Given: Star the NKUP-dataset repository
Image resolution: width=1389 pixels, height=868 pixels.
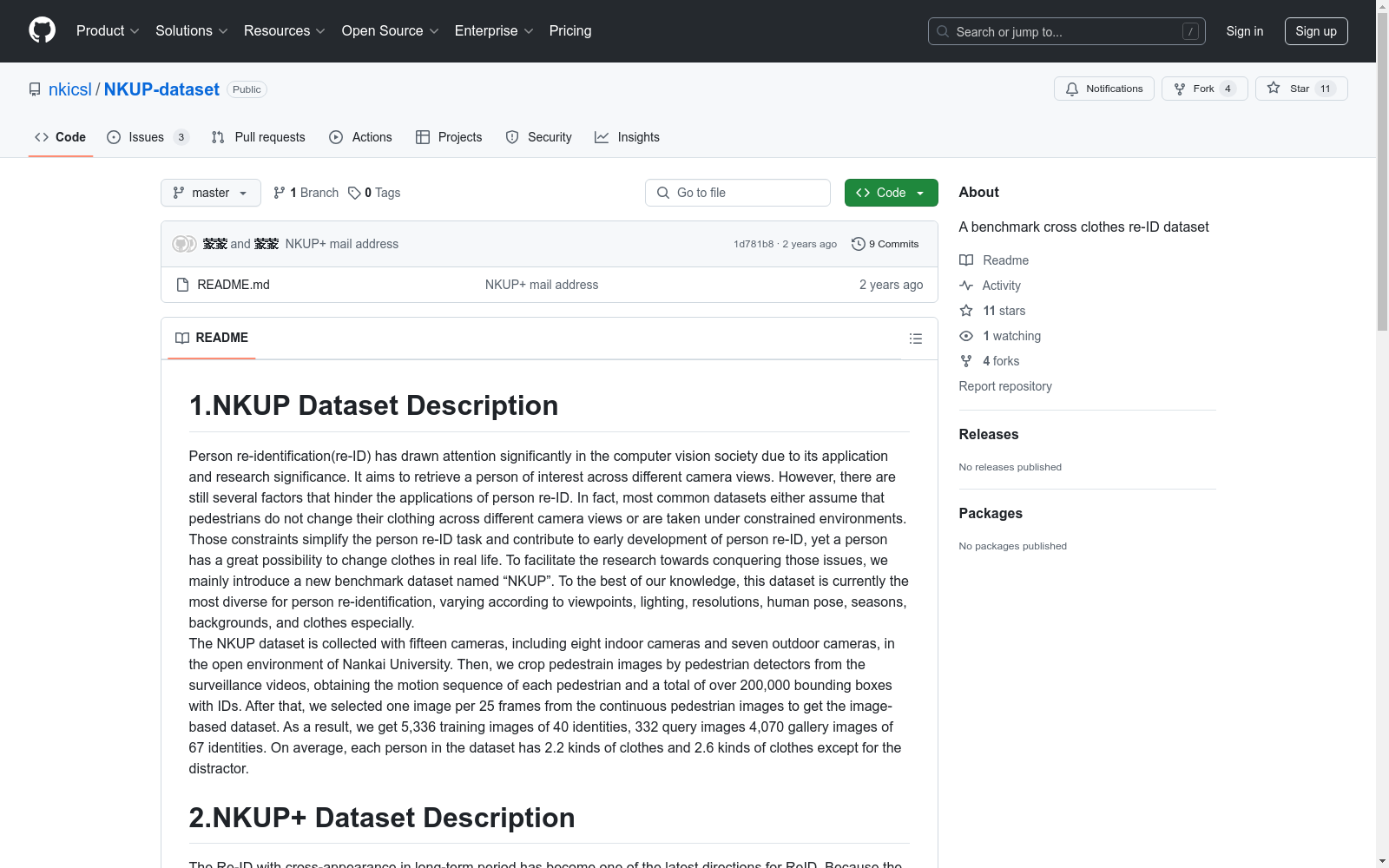Looking at the screenshot, I should (x=1301, y=89).
